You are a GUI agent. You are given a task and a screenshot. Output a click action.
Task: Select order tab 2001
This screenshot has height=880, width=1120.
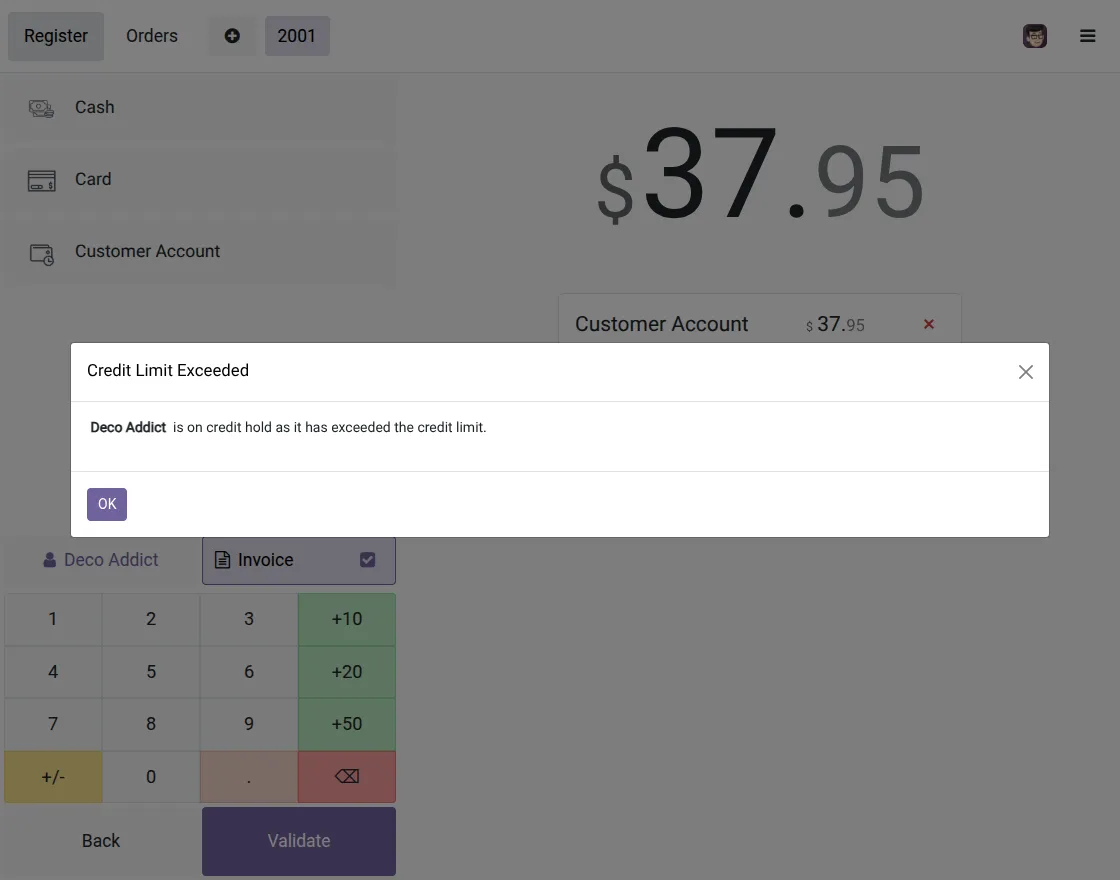pos(297,36)
